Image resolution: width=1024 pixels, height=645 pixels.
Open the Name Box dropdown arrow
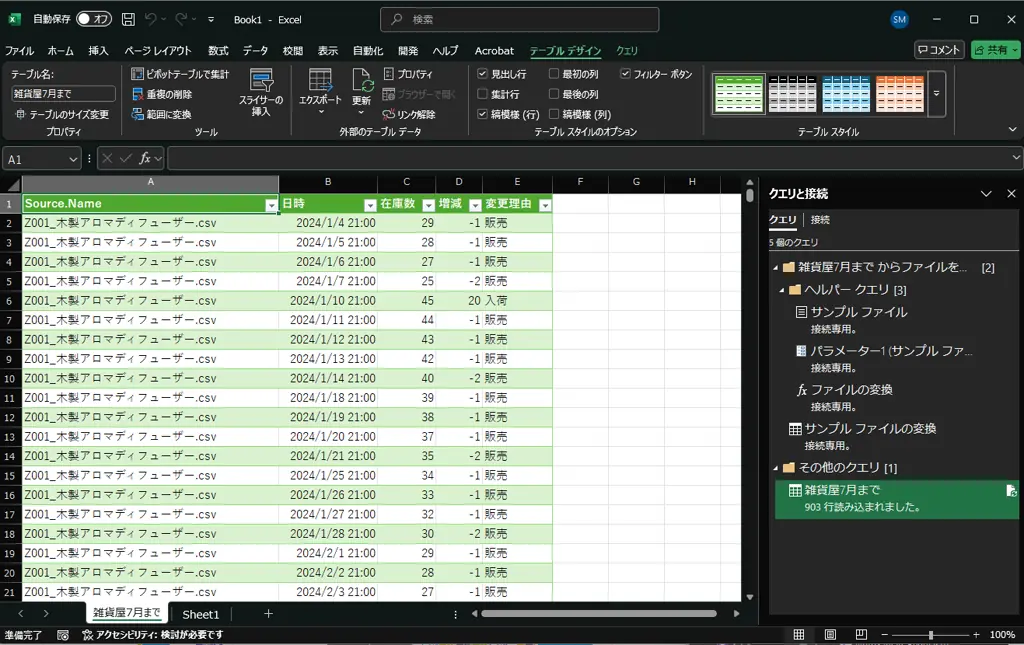click(x=72, y=159)
